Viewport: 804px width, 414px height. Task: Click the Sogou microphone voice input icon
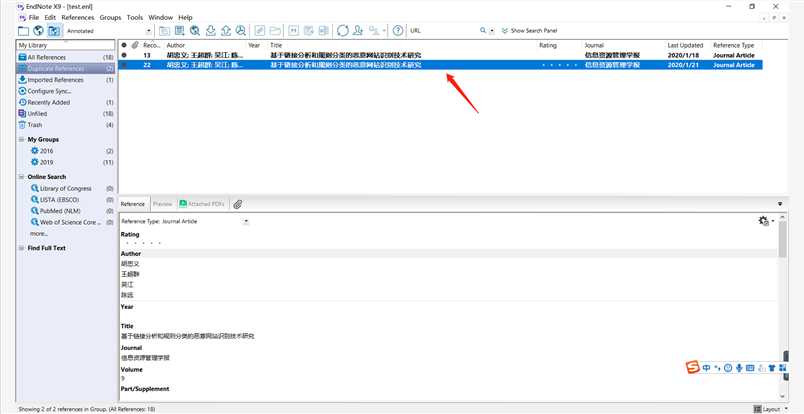pyautogui.click(x=739, y=368)
